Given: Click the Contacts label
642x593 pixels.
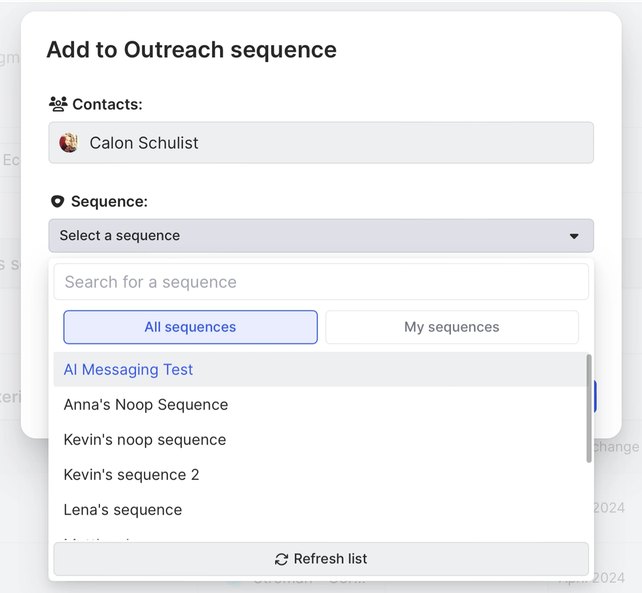Looking at the screenshot, I should (x=107, y=104).
